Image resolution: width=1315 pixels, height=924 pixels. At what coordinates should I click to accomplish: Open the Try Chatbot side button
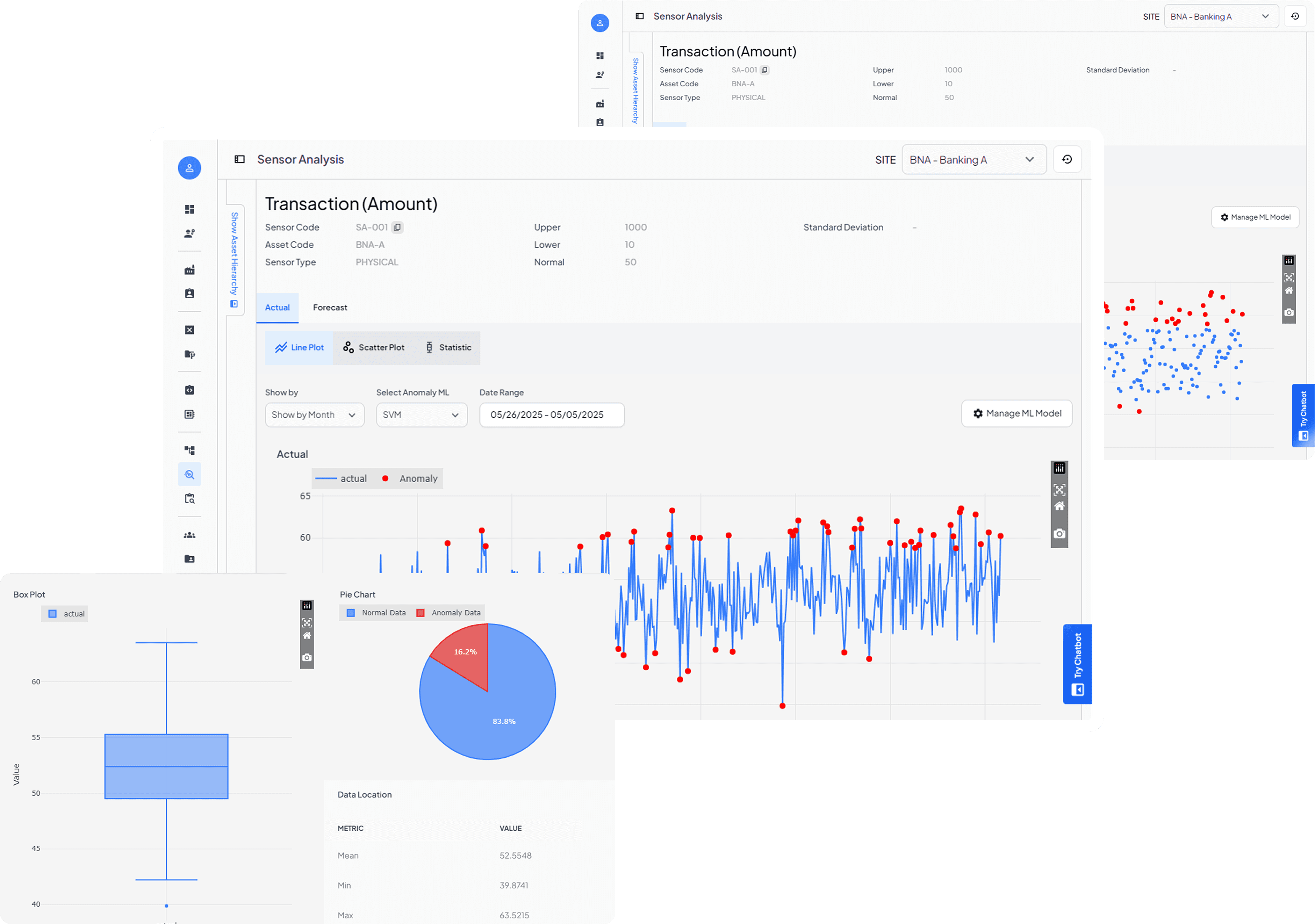point(1077,664)
